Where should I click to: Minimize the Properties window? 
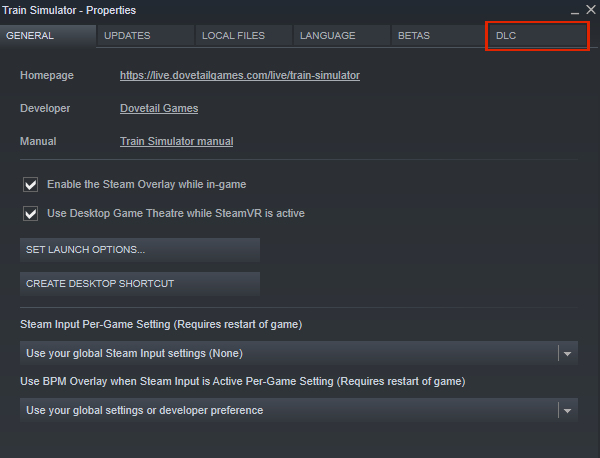pyautogui.click(x=575, y=11)
